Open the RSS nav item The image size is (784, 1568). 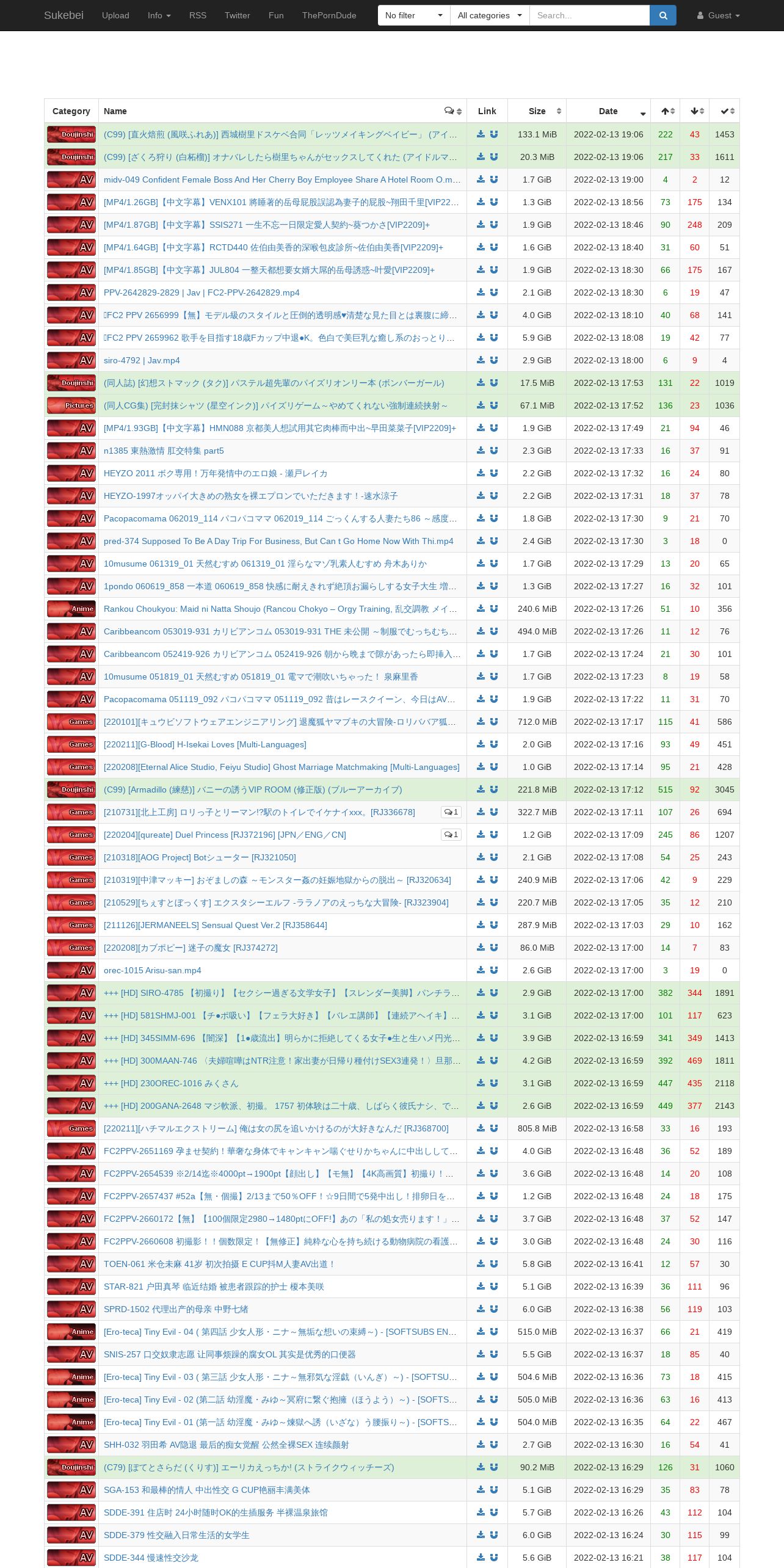[x=198, y=15]
